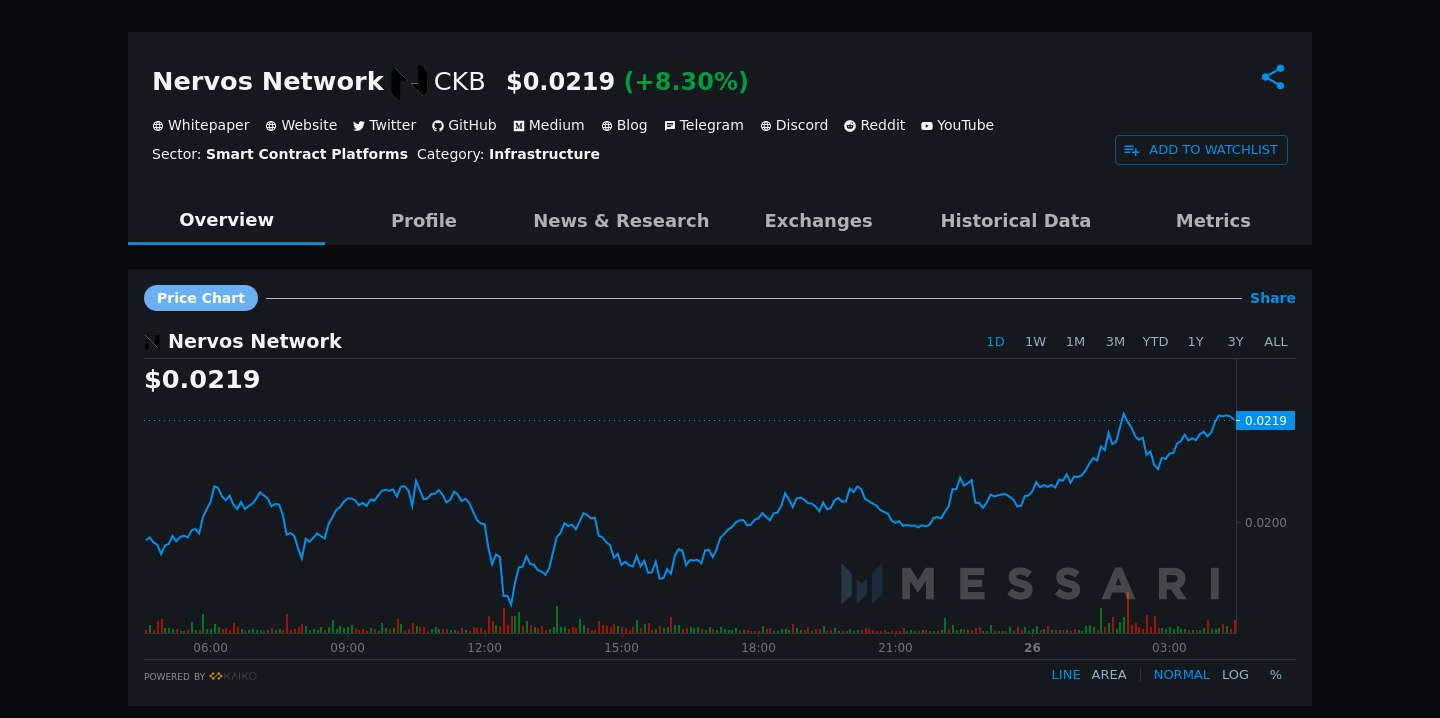Open the Discord link
The width and height of the screenshot is (1440, 718).
coord(794,125)
